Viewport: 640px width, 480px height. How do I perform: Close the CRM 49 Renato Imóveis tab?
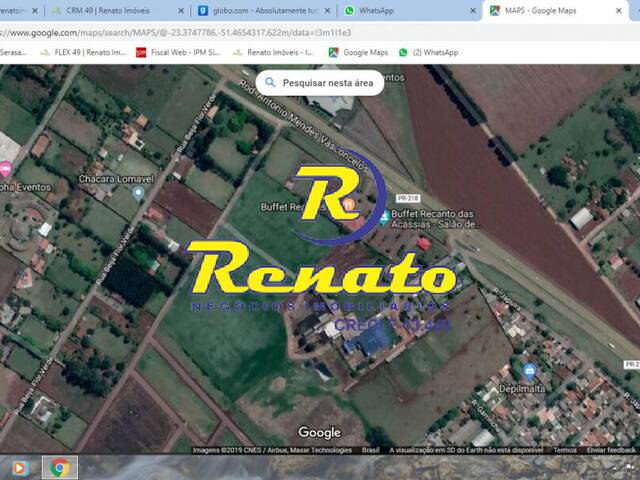(181, 11)
